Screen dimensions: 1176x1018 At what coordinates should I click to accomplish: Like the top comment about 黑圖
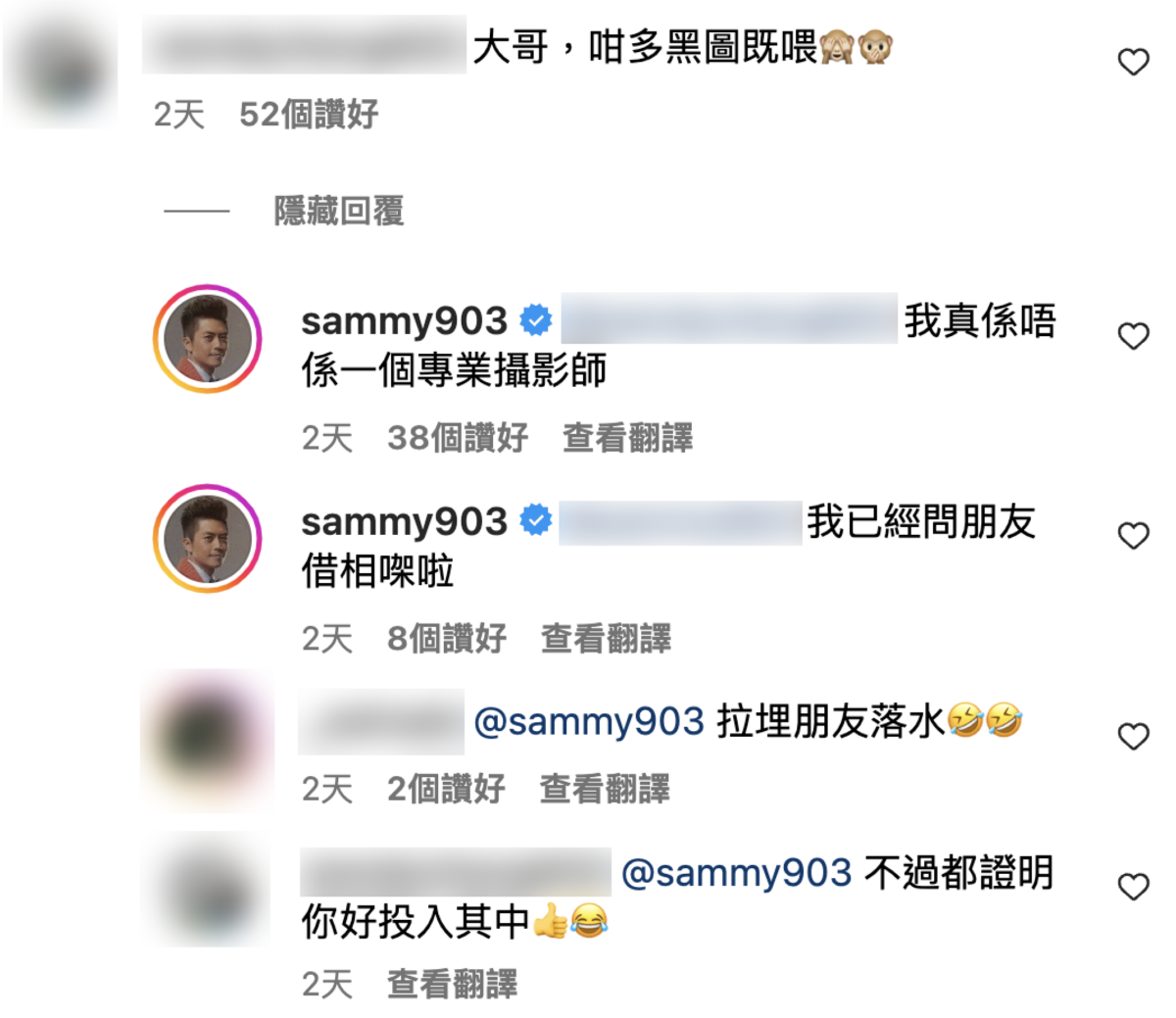(1133, 63)
